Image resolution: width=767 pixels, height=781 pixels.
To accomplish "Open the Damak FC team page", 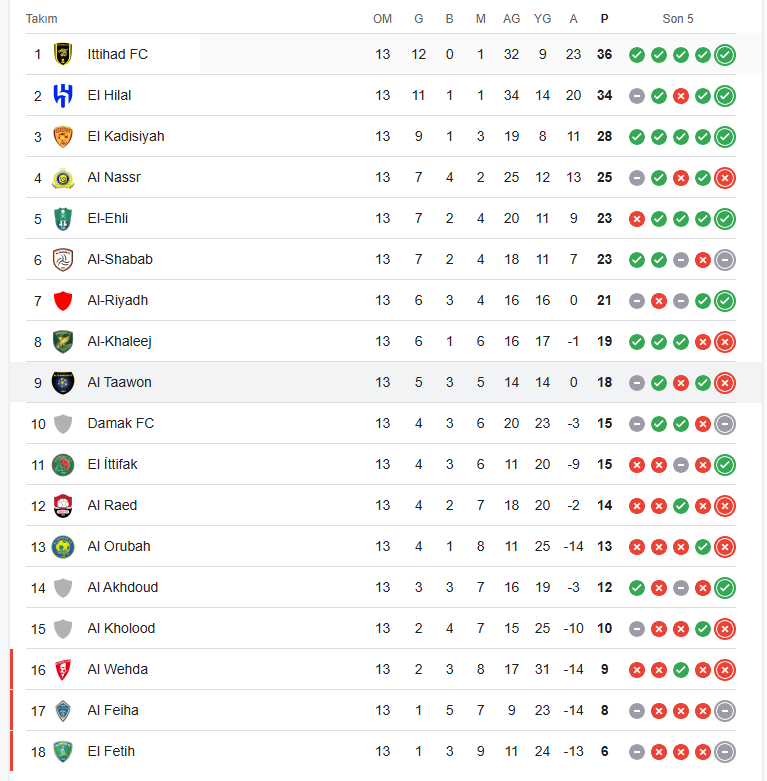I will pyautogui.click(x=121, y=423).
